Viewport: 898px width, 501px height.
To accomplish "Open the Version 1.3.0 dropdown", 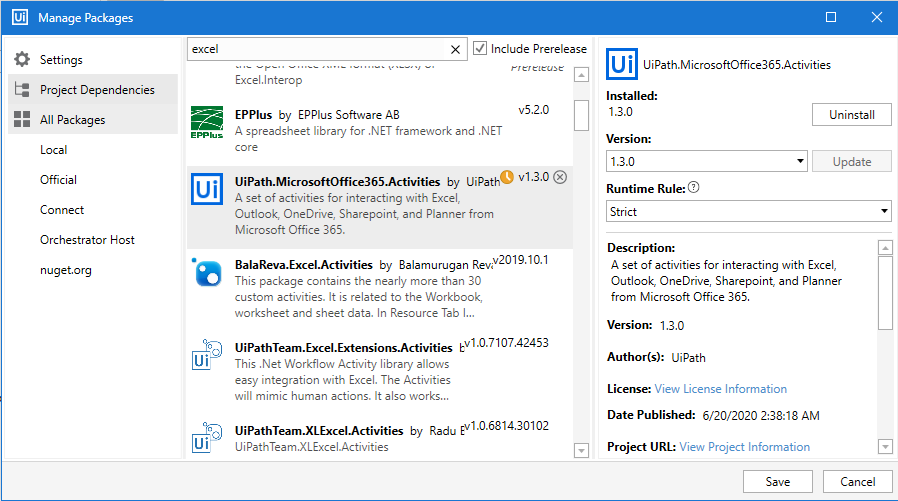I will [707, 161].
